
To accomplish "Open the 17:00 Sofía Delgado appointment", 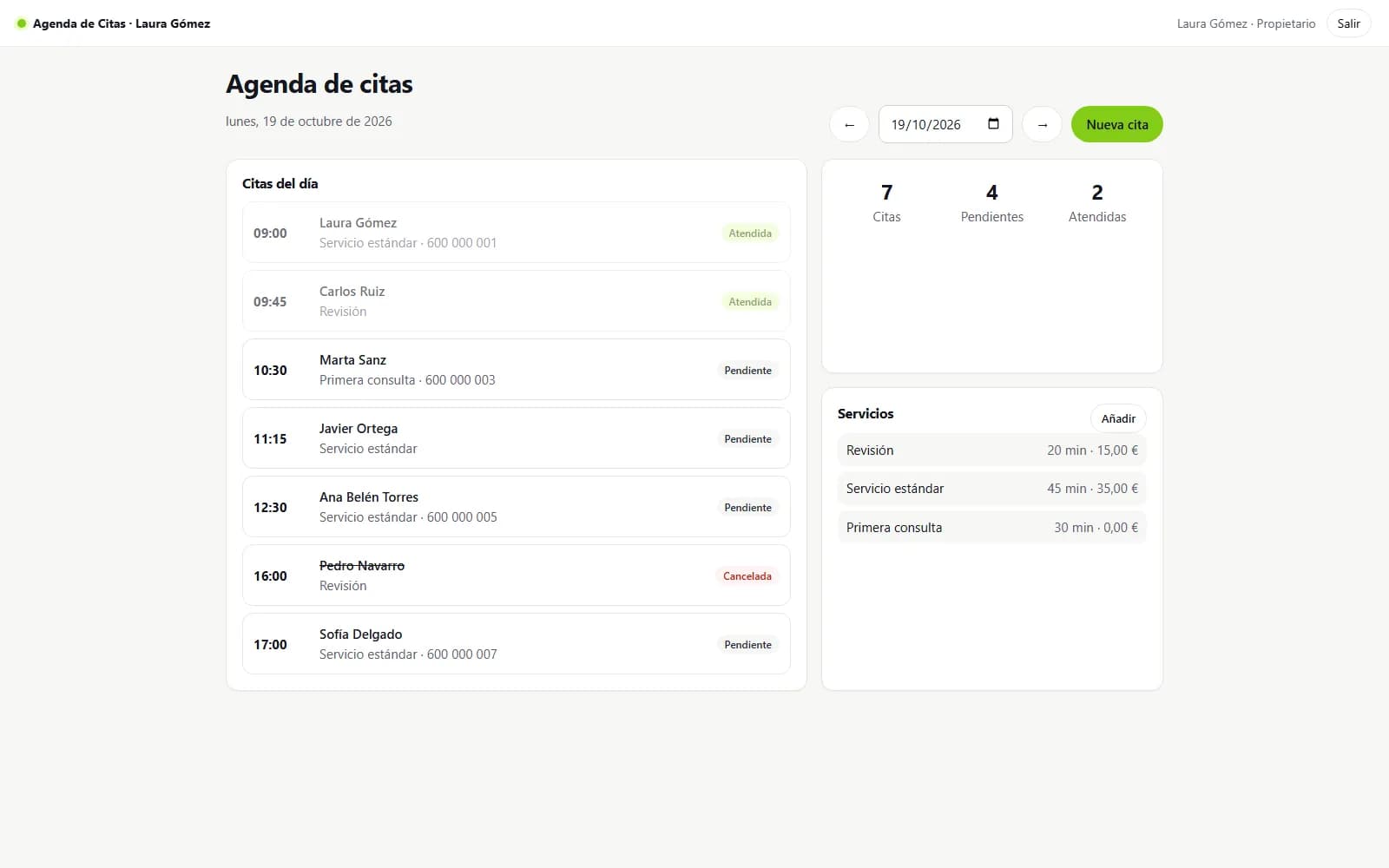I will click(516, 644).
